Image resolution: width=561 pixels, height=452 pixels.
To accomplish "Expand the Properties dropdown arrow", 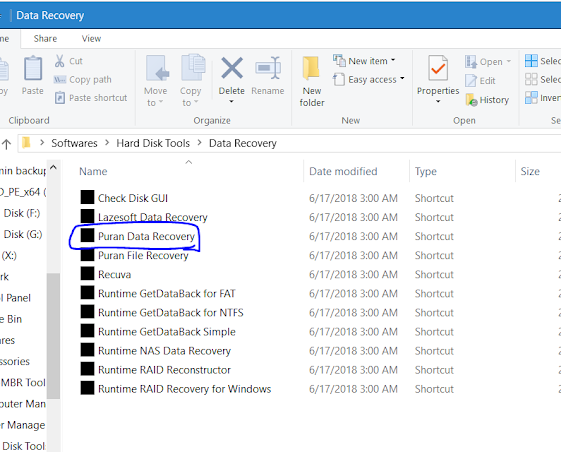I will (x=438, y=102).
